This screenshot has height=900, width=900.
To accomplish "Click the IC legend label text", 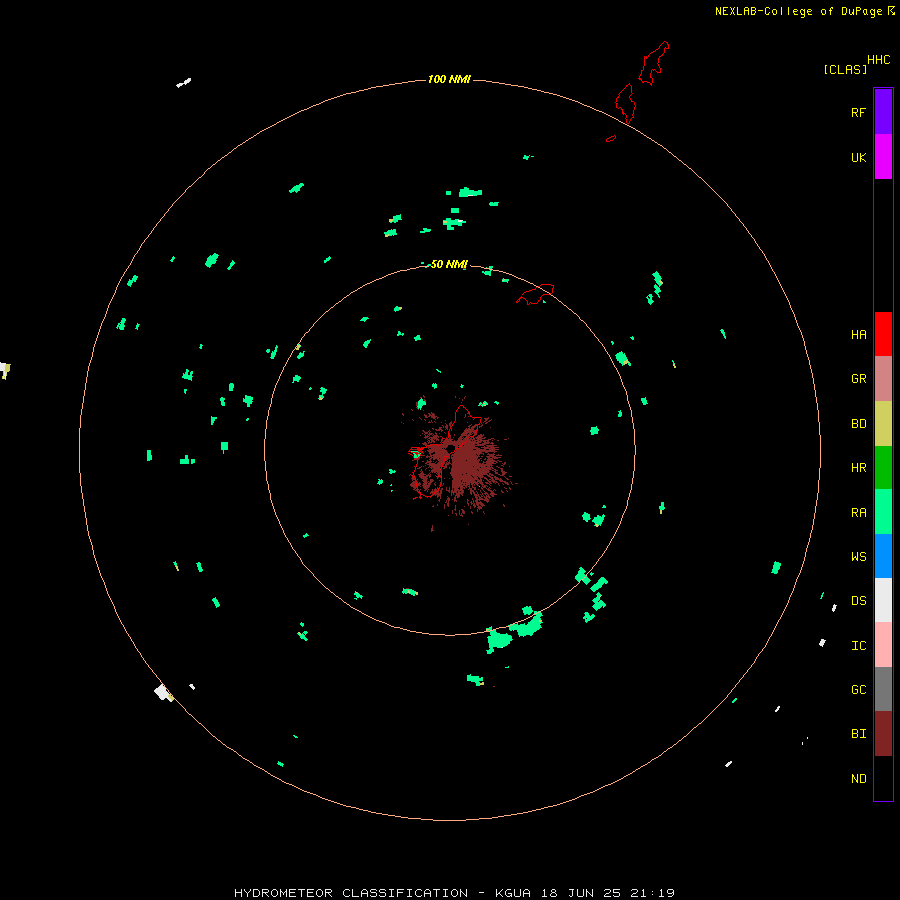I will 858,646.
